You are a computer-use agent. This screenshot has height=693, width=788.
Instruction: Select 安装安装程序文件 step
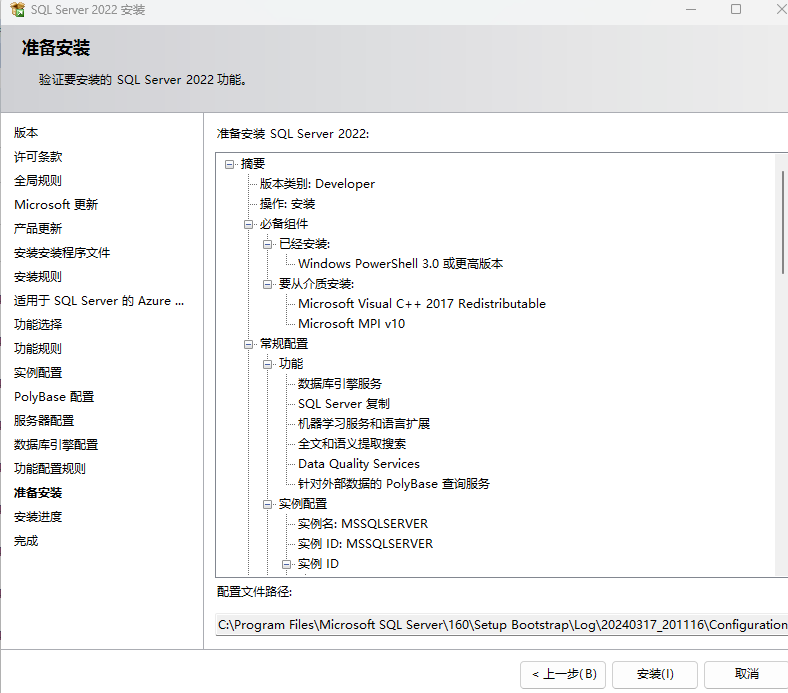[62, 253]
